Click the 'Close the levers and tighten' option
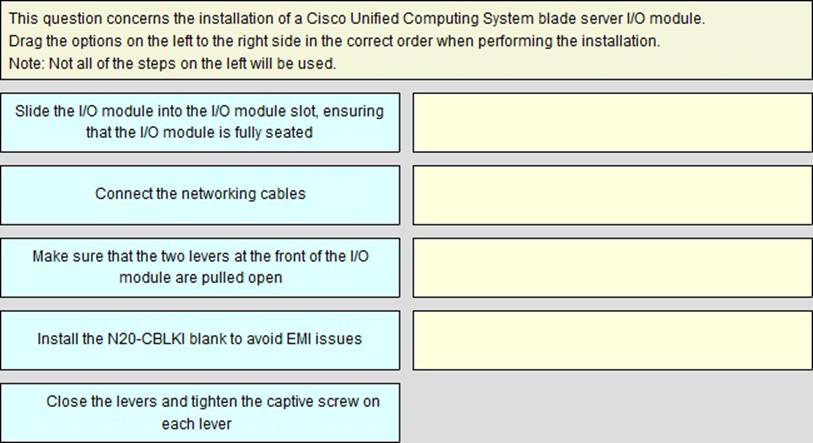This screenshot has width=813, height=443. (x=200, y=413)
